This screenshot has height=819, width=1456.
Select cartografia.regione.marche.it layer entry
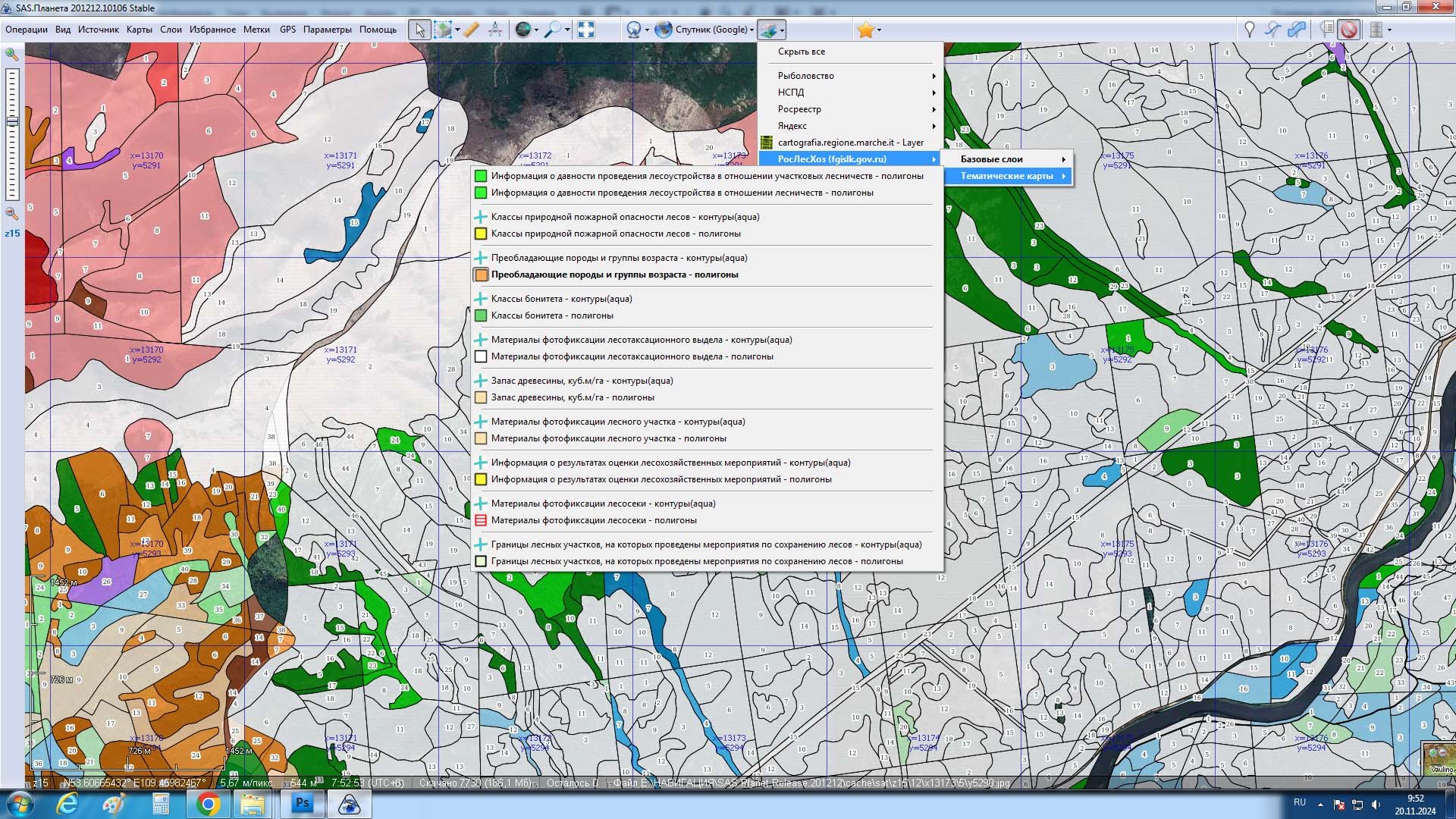[850, 143]
